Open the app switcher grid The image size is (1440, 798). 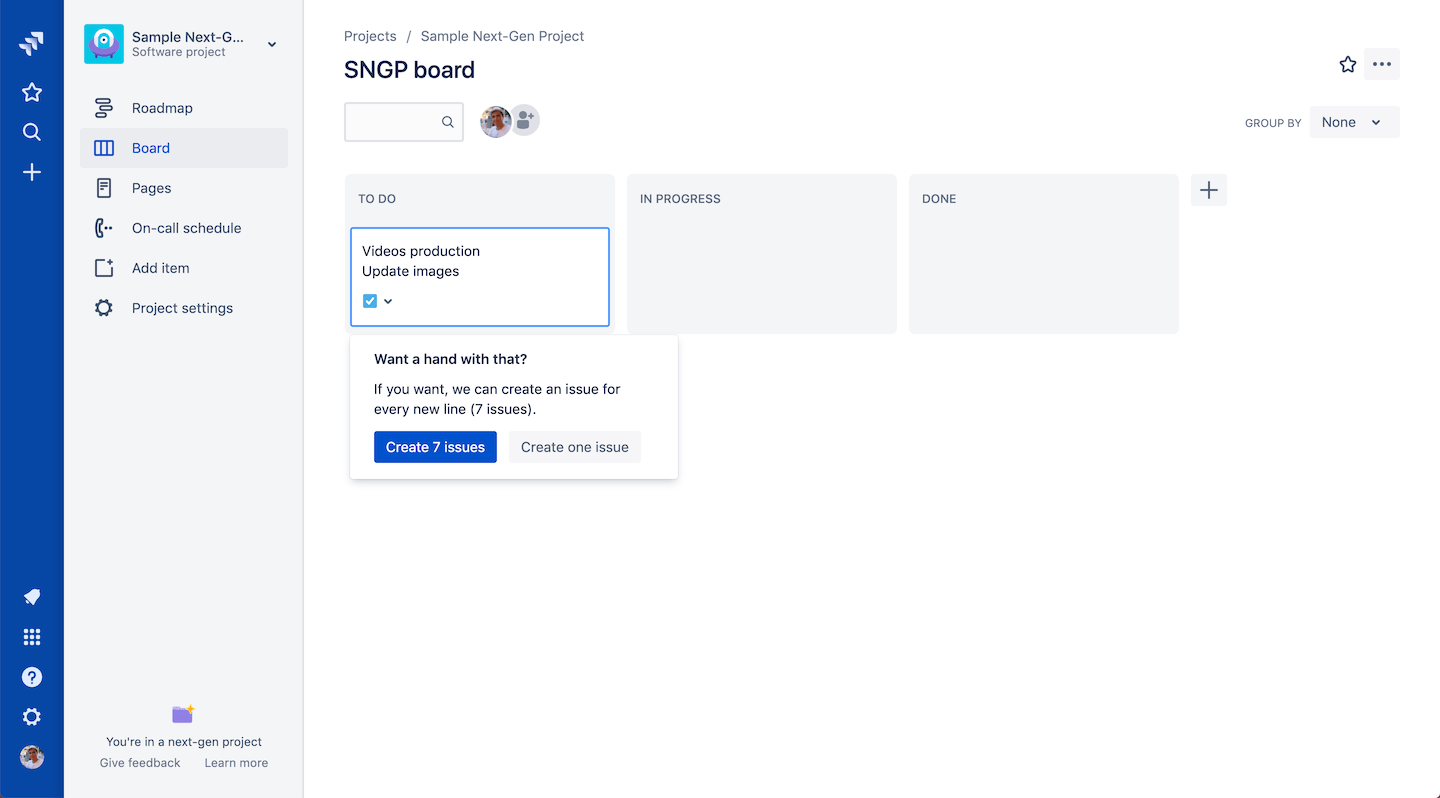(32, 637)
